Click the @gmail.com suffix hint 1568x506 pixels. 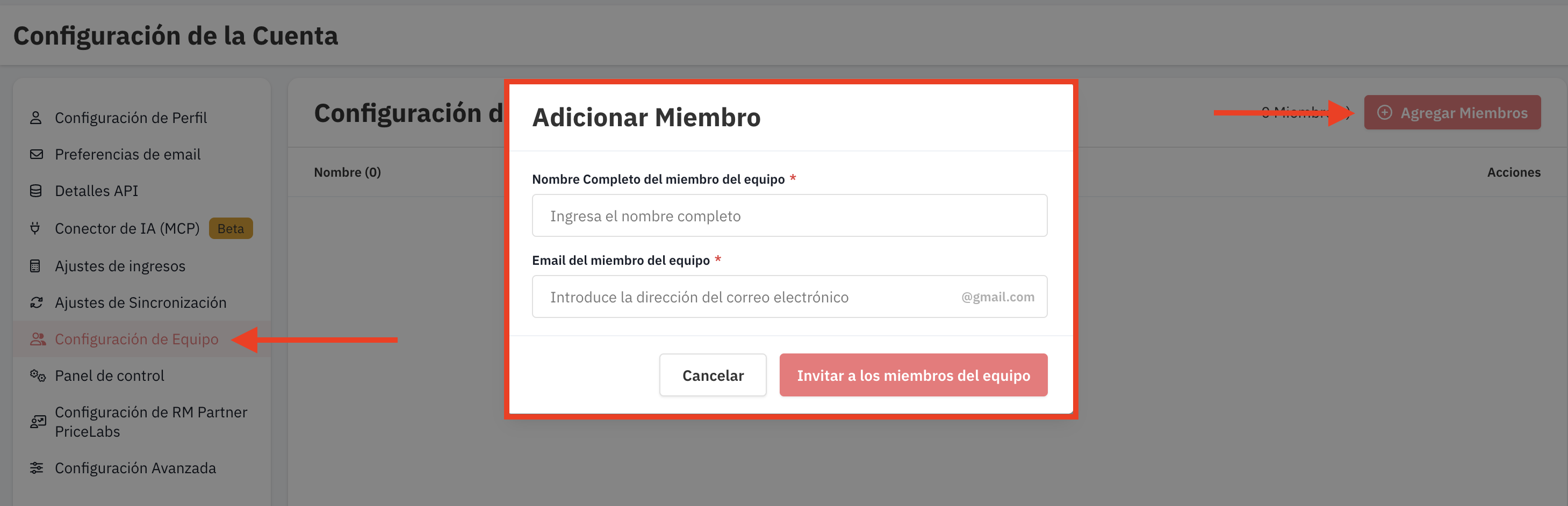pyautogui.click(x=998, y=297)
